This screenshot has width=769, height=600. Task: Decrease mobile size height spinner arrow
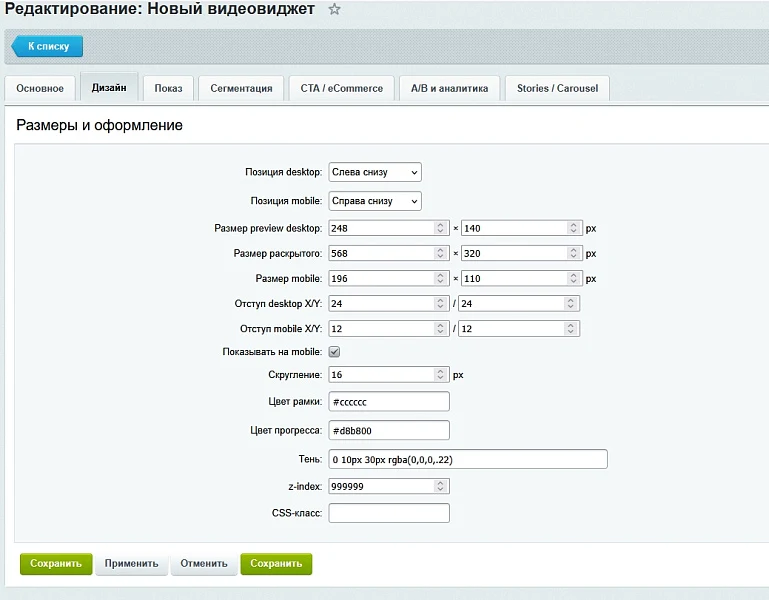pyautogui.click(x=573, y=282)
